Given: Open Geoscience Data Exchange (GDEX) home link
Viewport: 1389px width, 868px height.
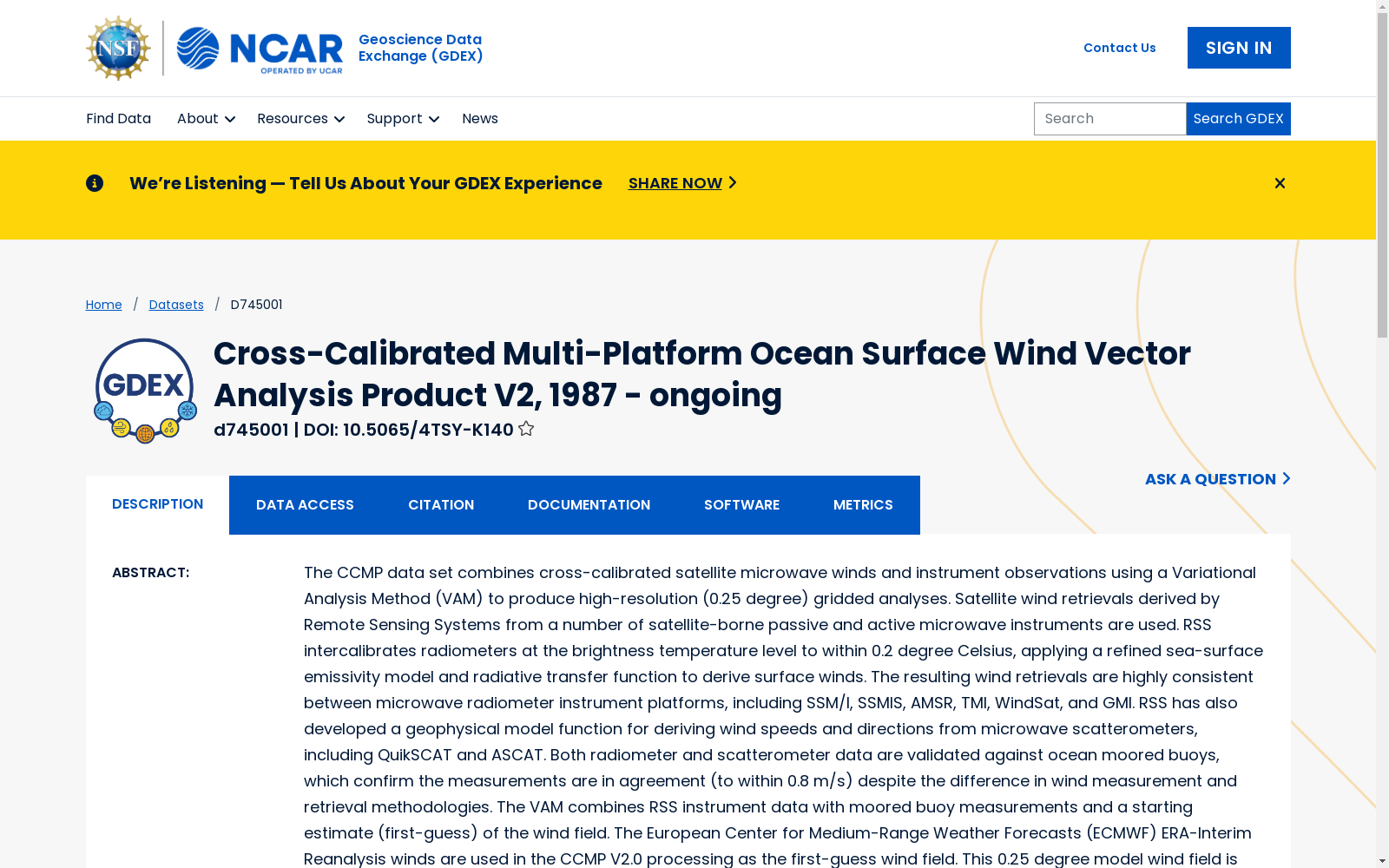Looking at the screenshot, I should tap(420, 48).
